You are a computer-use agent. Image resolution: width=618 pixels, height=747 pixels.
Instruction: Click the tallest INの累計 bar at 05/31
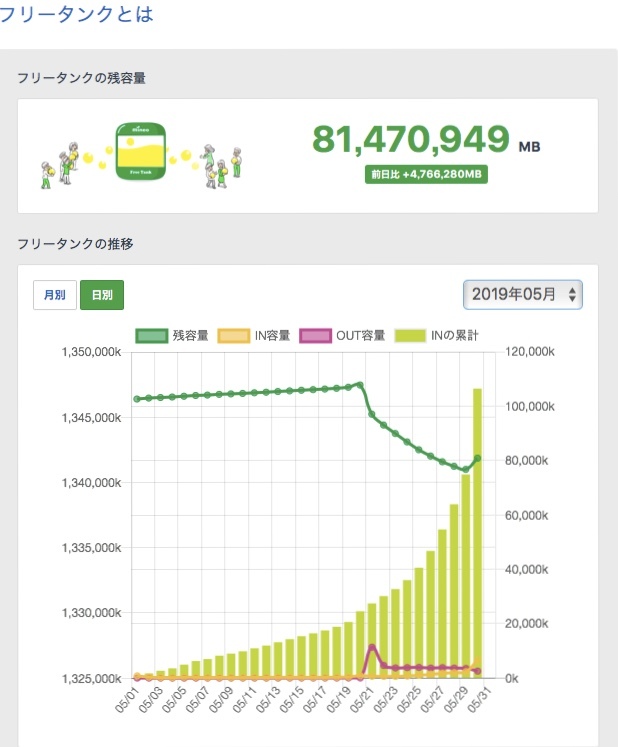point(478,530)
